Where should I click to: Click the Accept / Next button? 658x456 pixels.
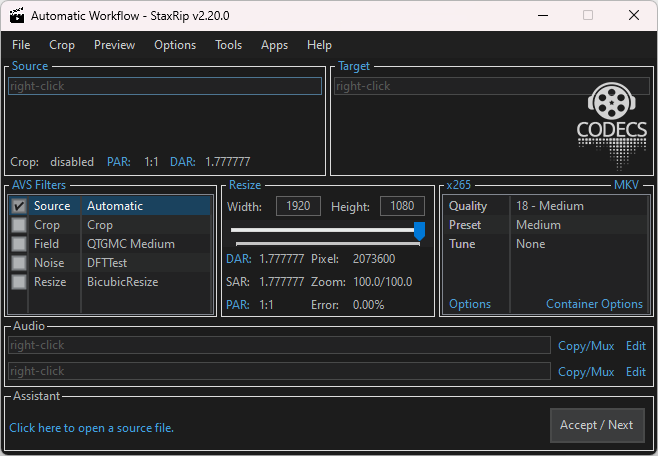pos(597,425)
